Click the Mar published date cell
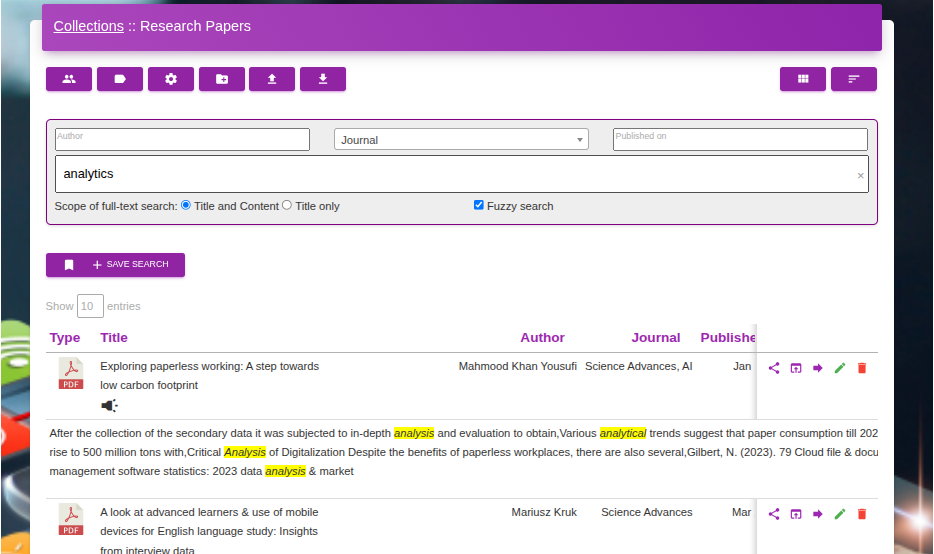This screenshot has width=934, height=554. pyautogui.click(x=742, y=512)
